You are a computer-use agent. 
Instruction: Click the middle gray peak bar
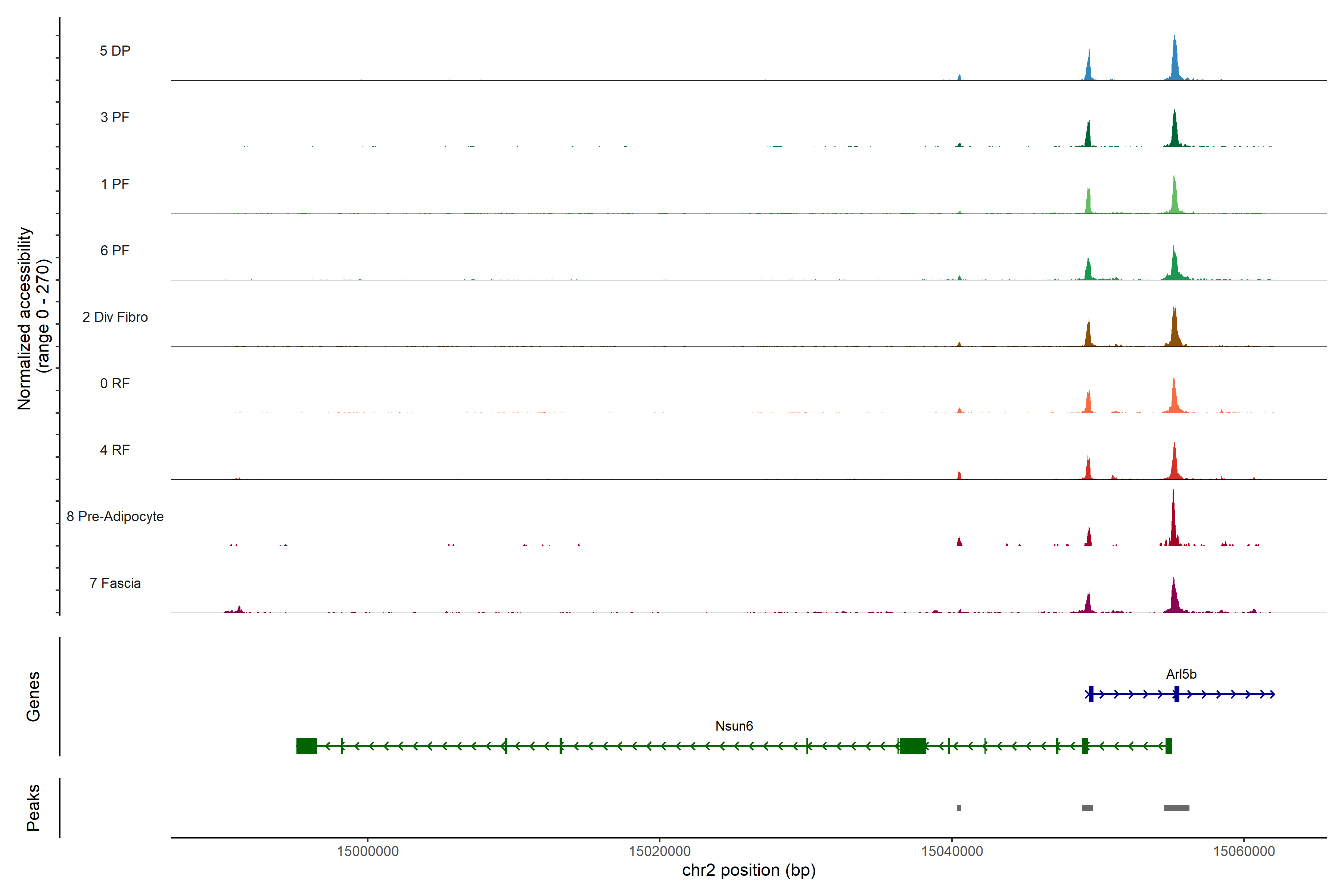[1088, 808]
